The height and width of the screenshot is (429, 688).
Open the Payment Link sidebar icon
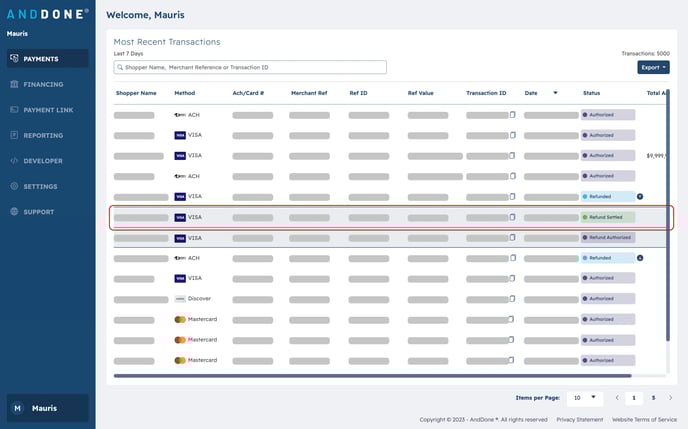click(14, 110)
